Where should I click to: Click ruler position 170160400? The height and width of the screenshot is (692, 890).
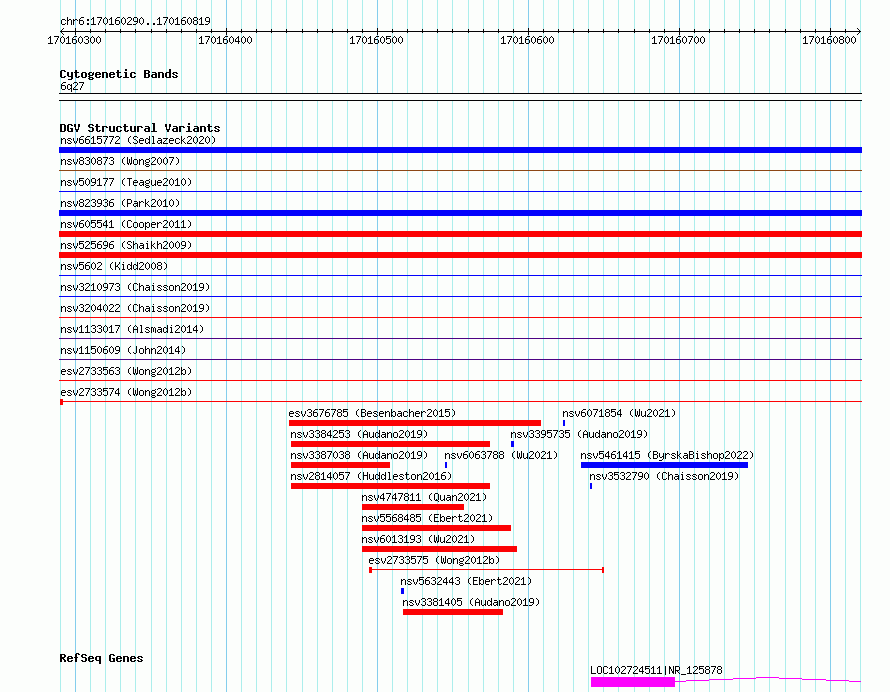(225, 40)
